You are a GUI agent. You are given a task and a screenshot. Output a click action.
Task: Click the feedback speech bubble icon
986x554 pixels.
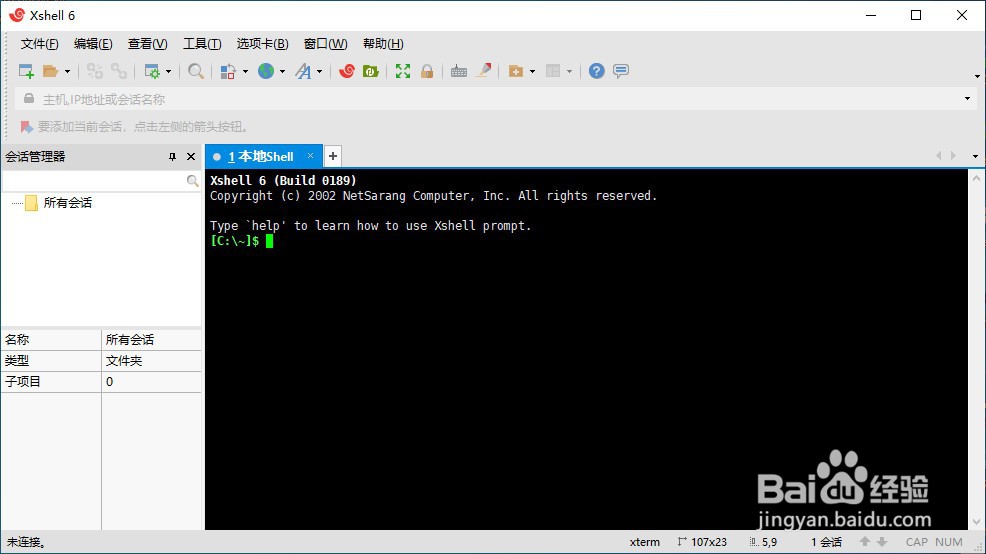tap(621, 71)
